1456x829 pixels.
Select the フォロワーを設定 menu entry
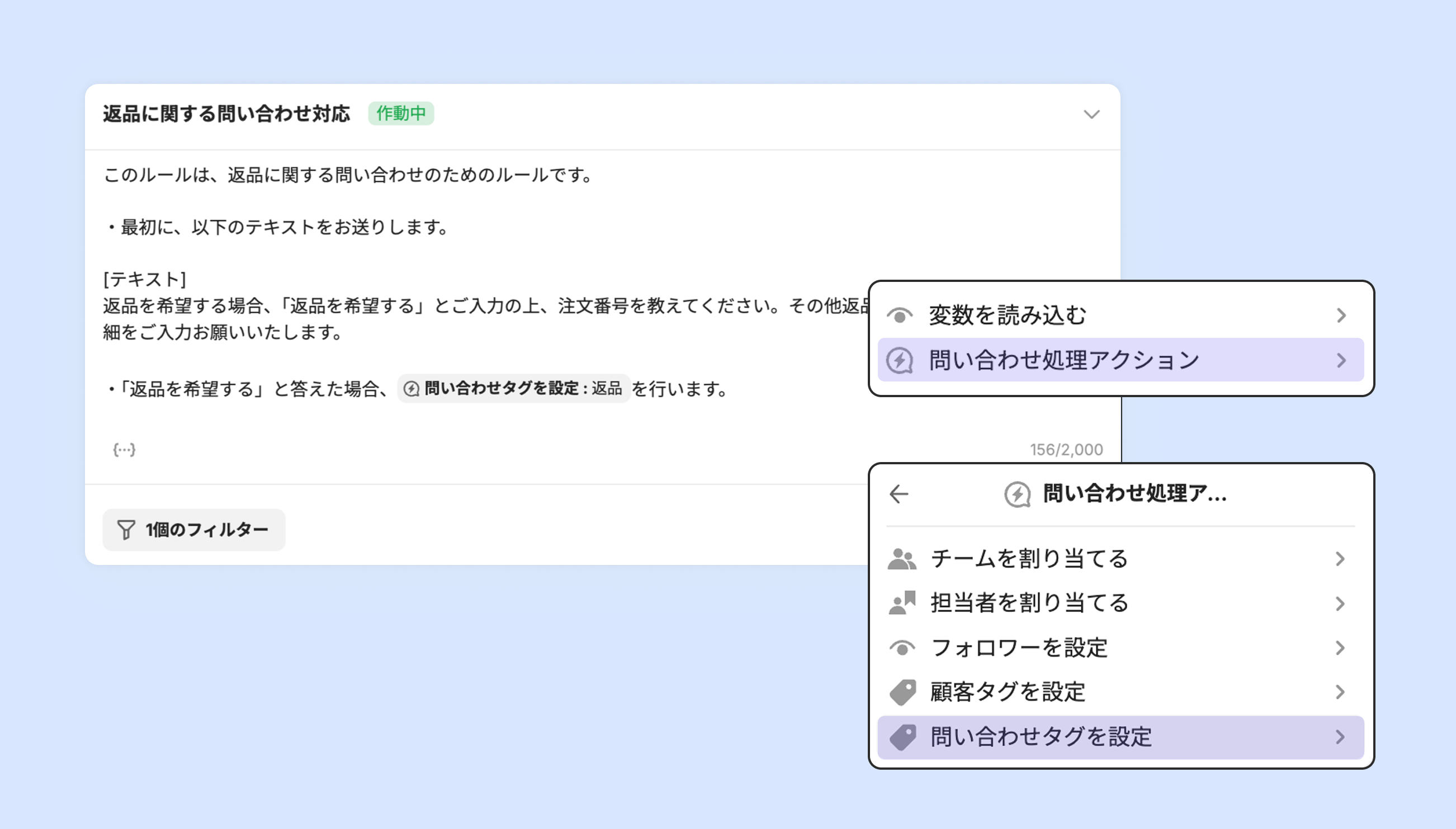(x=1018, y=648)
